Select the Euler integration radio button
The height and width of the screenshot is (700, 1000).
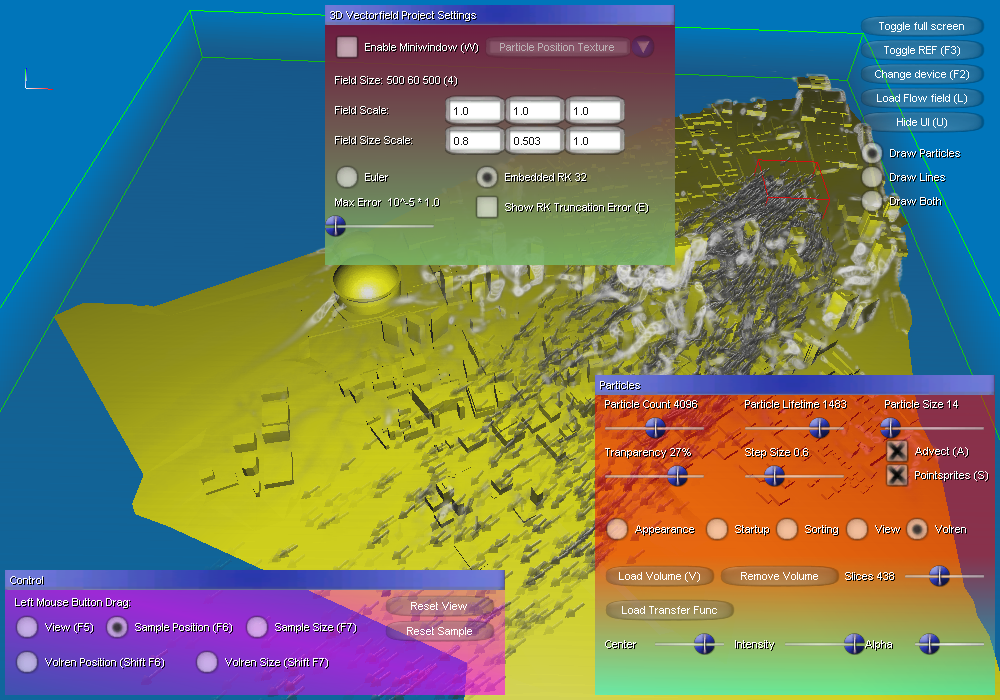pyautogui.click(x=347, y=177)
